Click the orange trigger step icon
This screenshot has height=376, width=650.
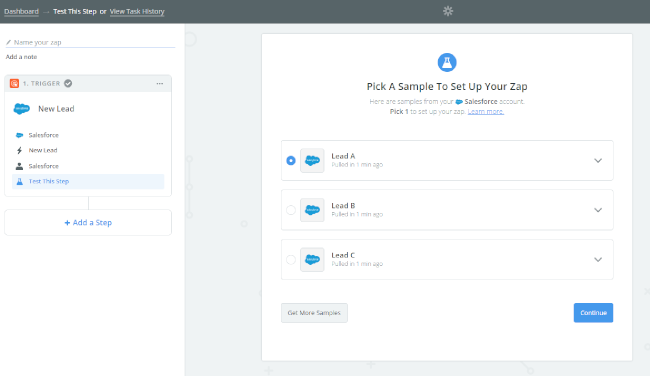15,83
